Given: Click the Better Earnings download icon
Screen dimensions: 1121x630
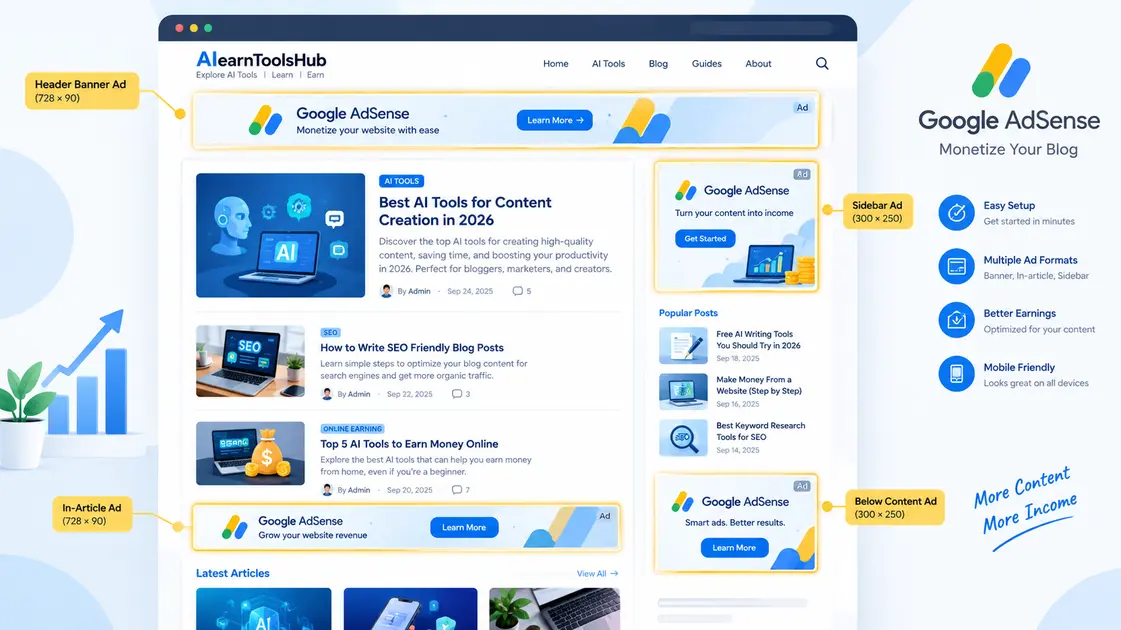Looking at the screenshot, I should pyautogui.click(x=956, y=320).
